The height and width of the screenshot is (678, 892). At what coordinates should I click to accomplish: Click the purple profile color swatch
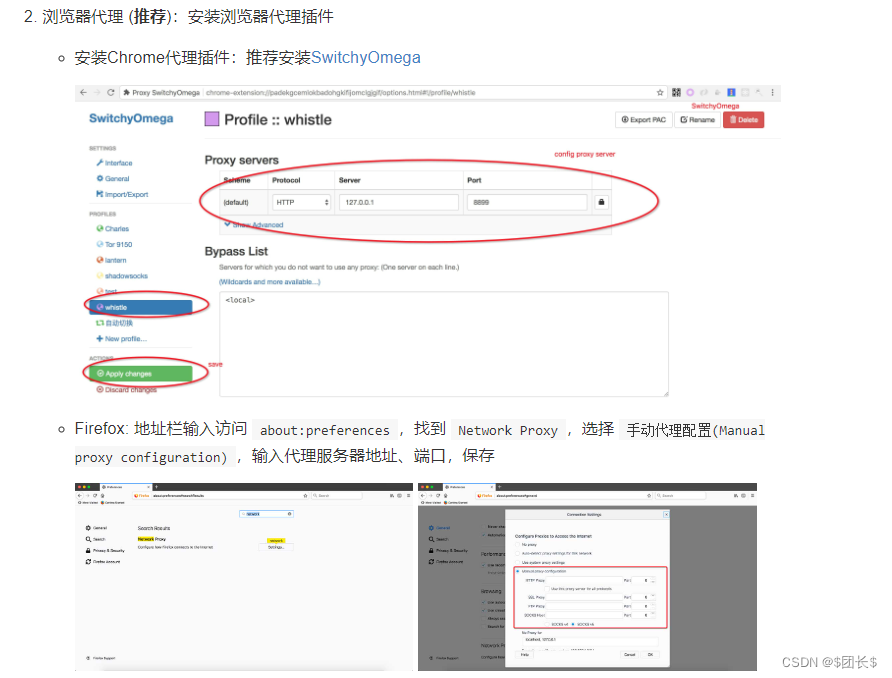[x=212, y=119]
